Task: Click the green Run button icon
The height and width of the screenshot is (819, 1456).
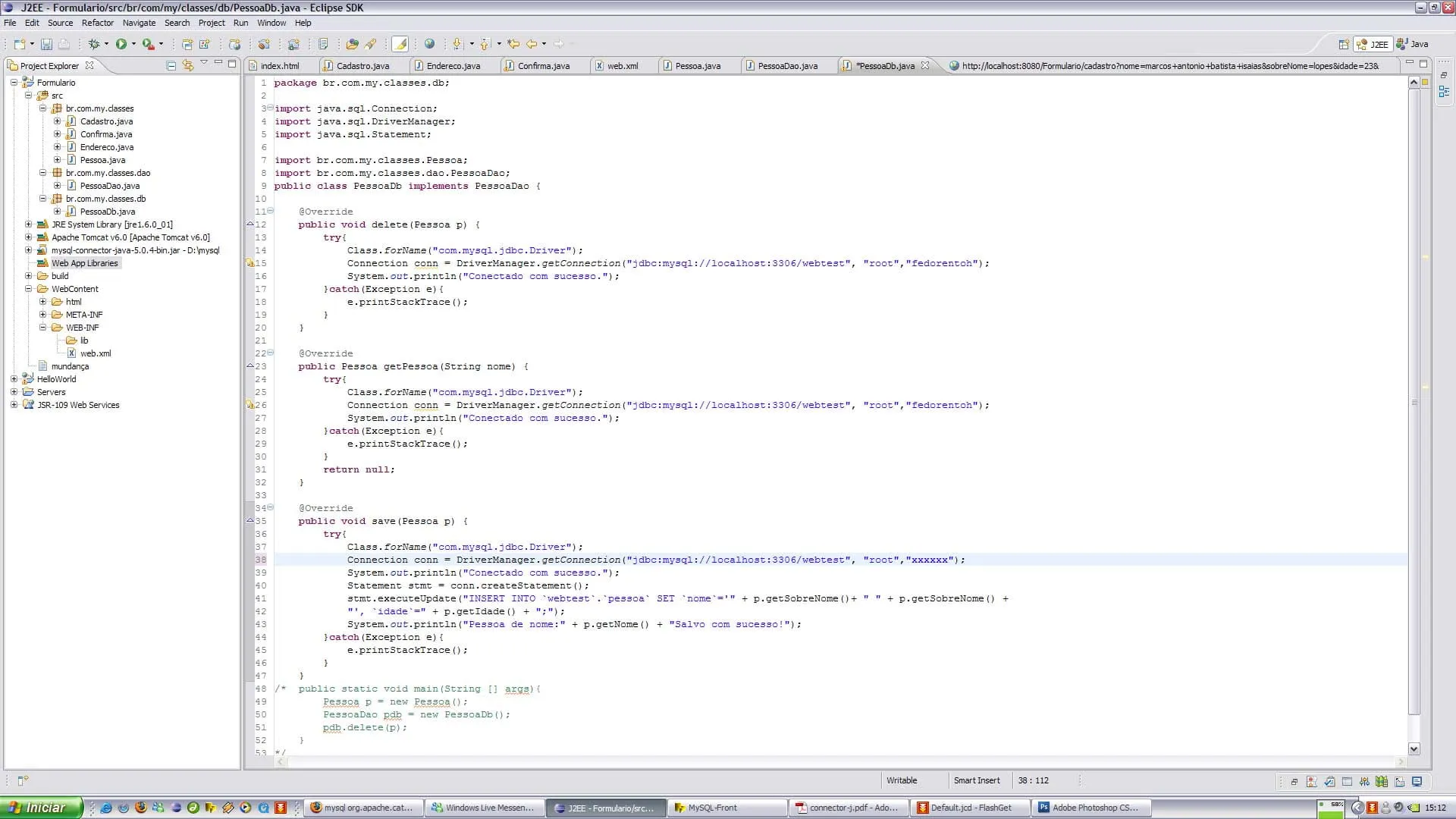Action: [x=121, y=44]
